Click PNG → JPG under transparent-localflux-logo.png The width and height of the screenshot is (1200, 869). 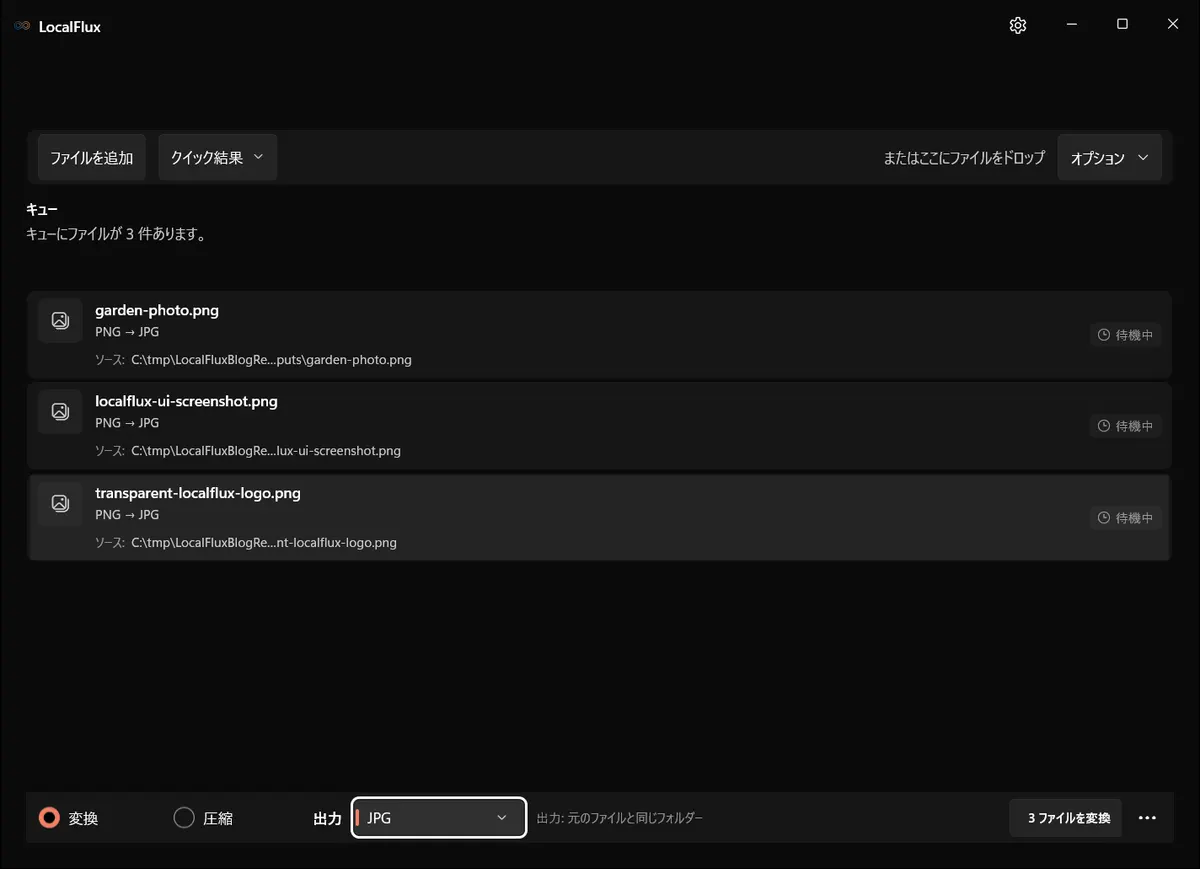click(127, 515)
